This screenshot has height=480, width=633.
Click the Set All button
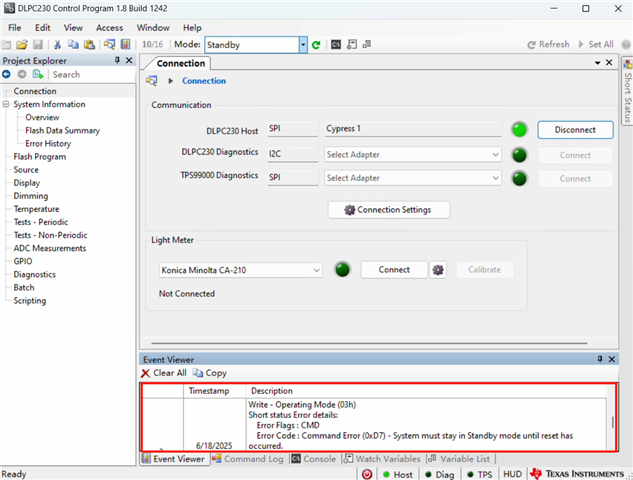pos(596,44)
